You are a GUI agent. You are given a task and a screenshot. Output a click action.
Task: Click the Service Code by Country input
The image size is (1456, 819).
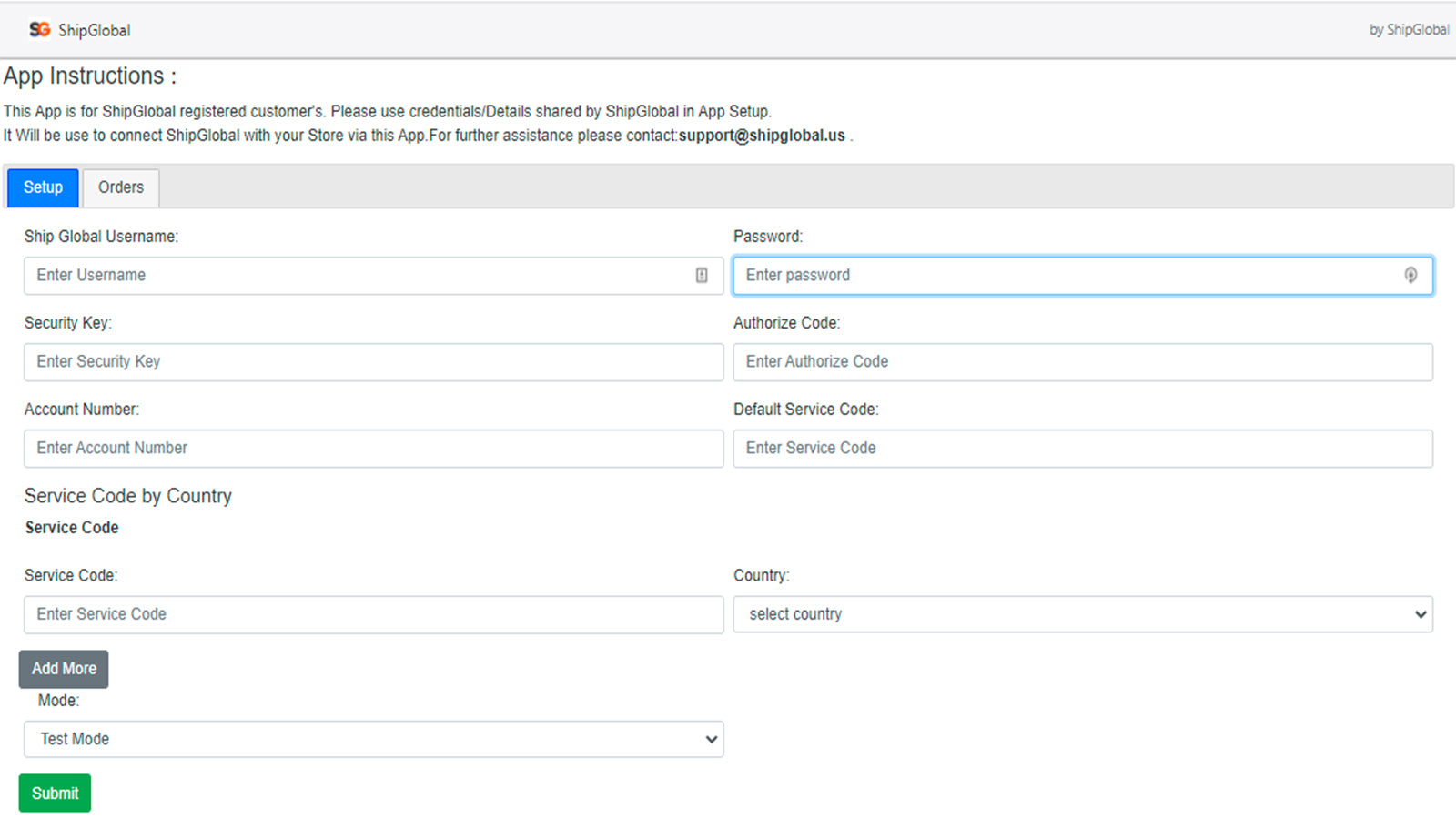click(x=373, y=615)
